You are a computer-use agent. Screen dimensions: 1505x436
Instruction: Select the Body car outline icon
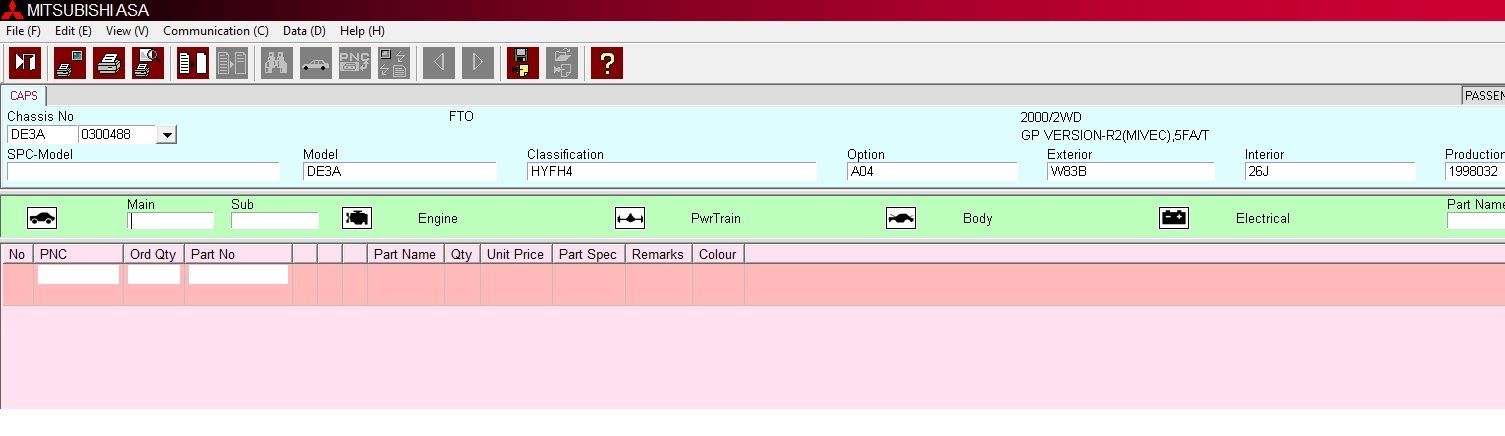pos(901,218)
